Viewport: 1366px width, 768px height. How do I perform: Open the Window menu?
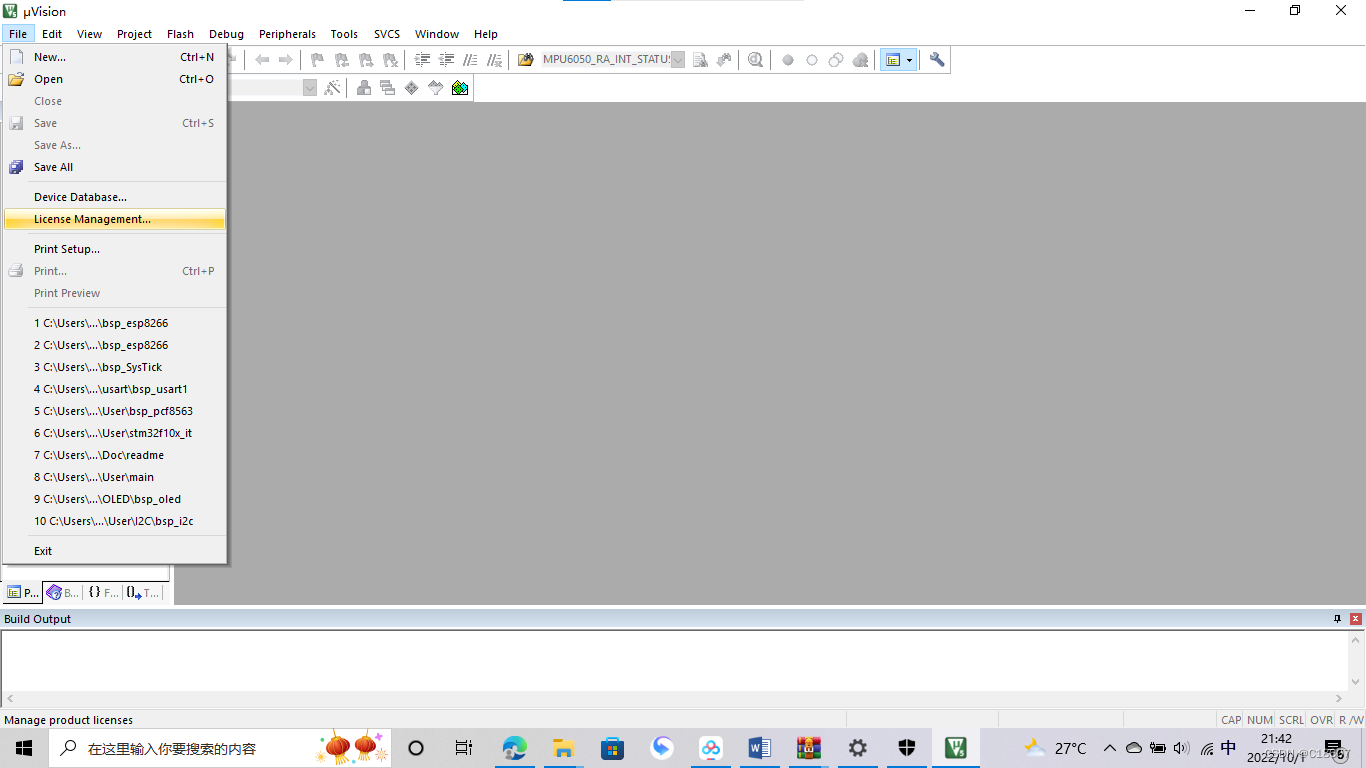437,34
